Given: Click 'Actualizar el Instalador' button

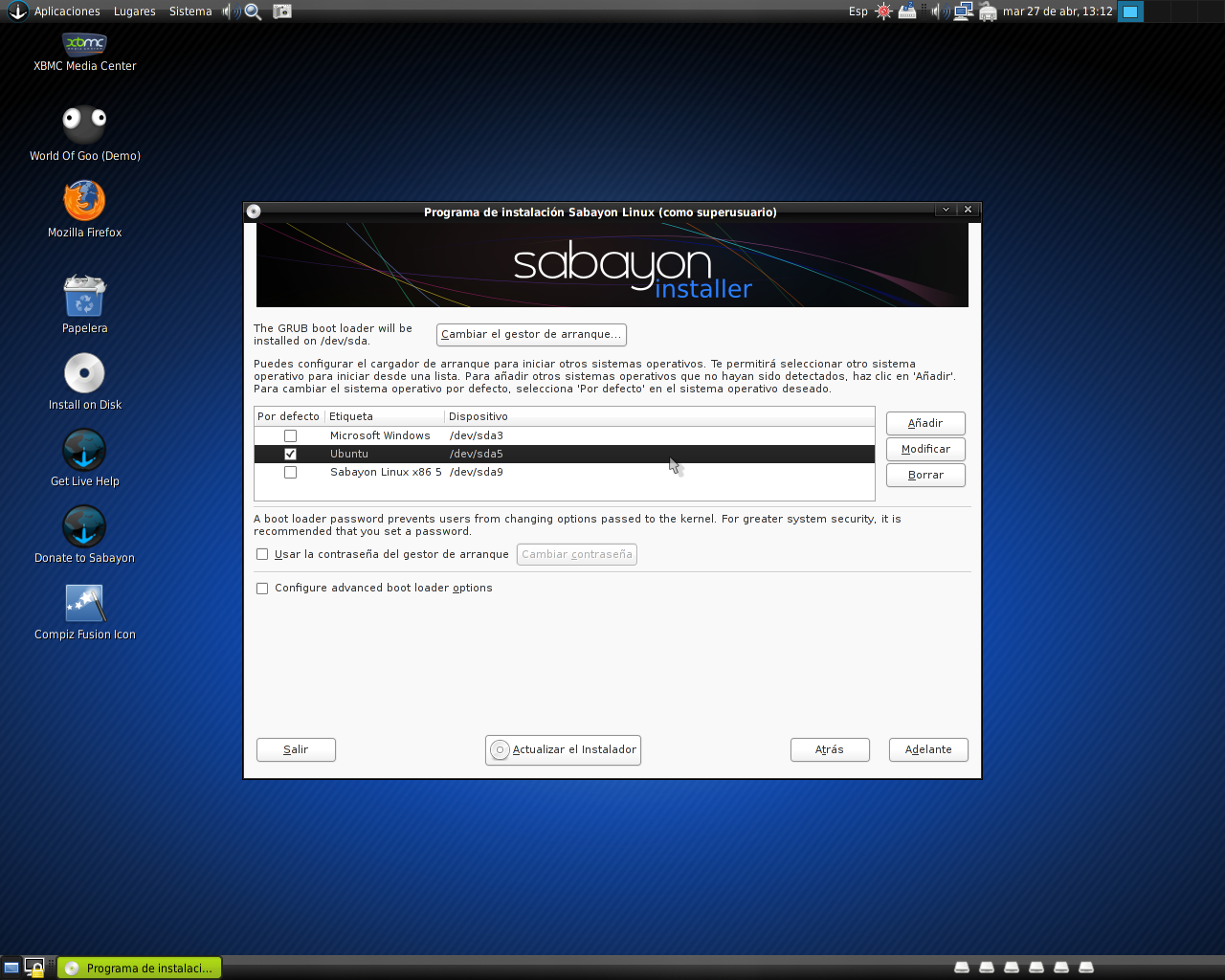Looking at the screenshot, I should (x=563, y=750).
